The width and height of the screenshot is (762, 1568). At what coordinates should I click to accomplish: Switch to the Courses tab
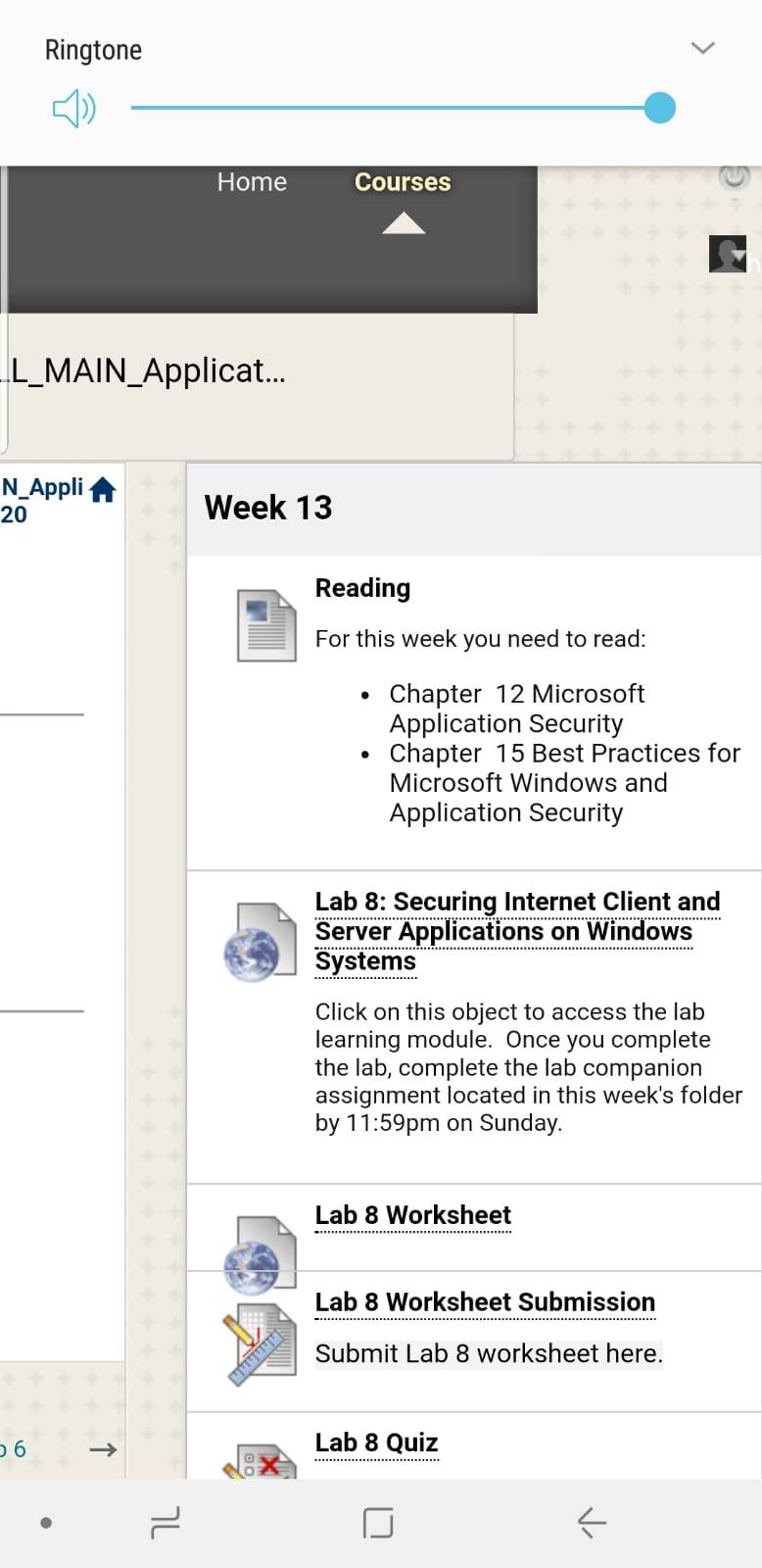pos(403,182)
